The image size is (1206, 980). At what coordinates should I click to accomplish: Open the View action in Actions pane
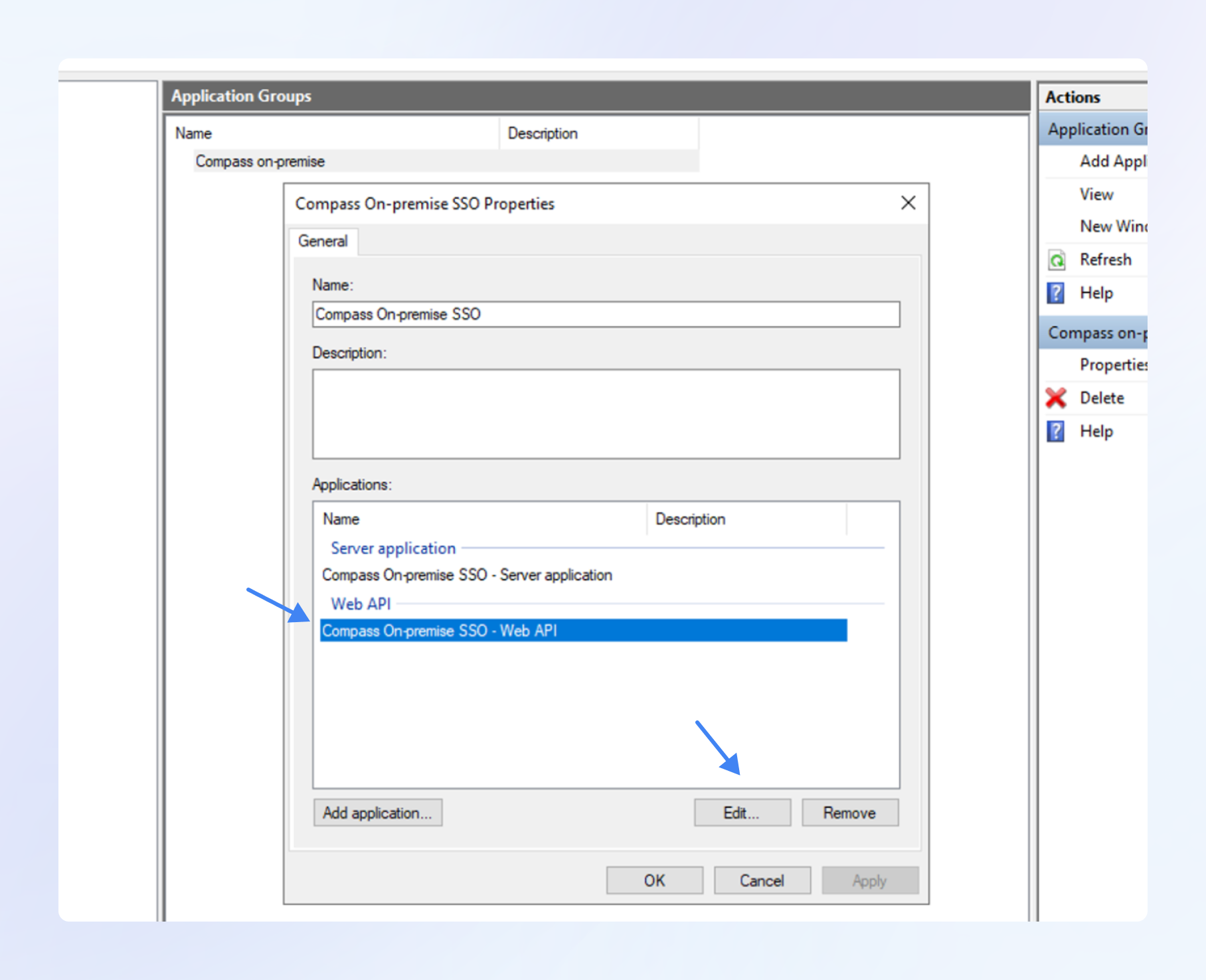(x=1096, y=195)
